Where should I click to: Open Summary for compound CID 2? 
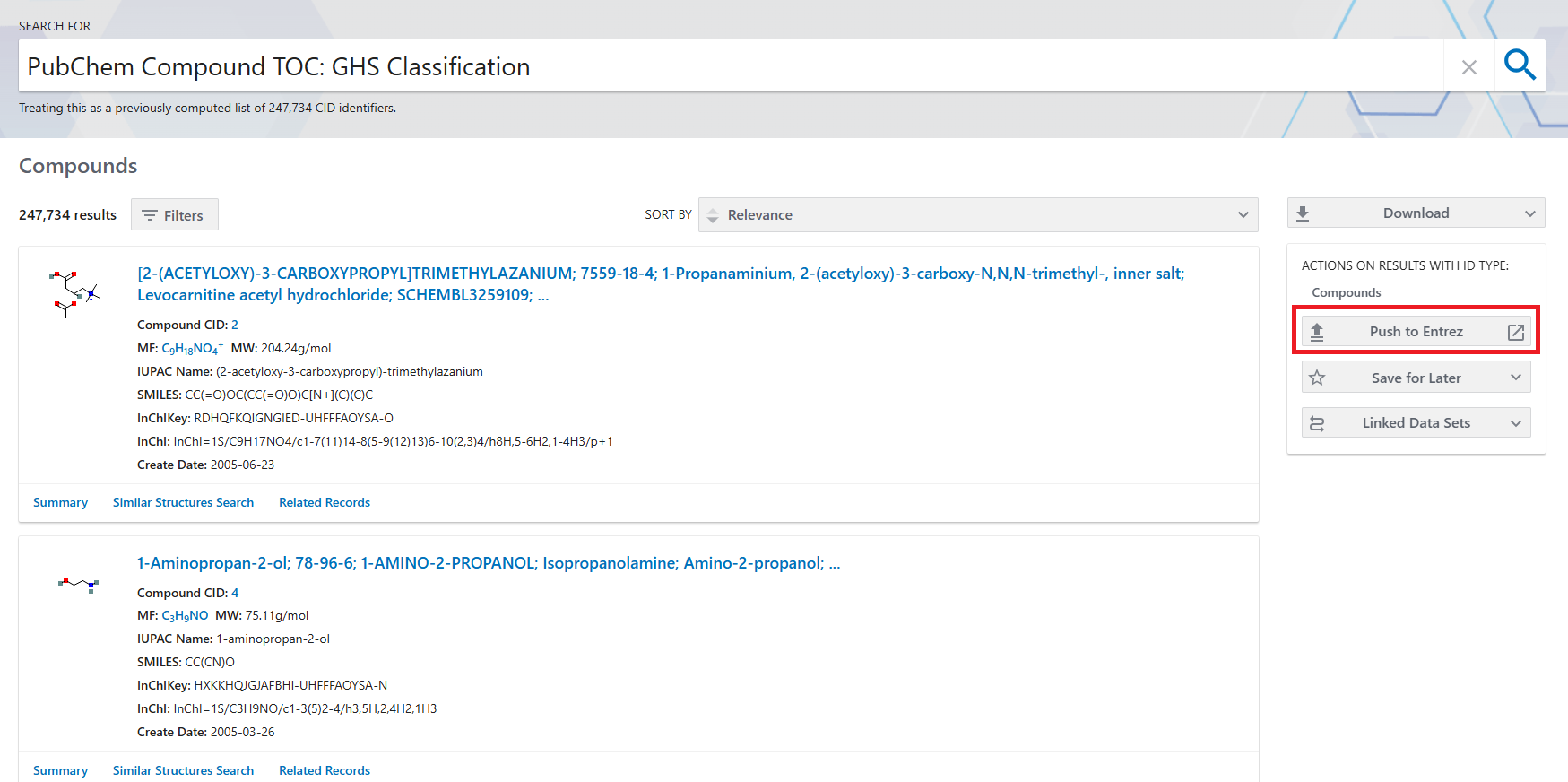pyautogui.click(x=60, y=503)
